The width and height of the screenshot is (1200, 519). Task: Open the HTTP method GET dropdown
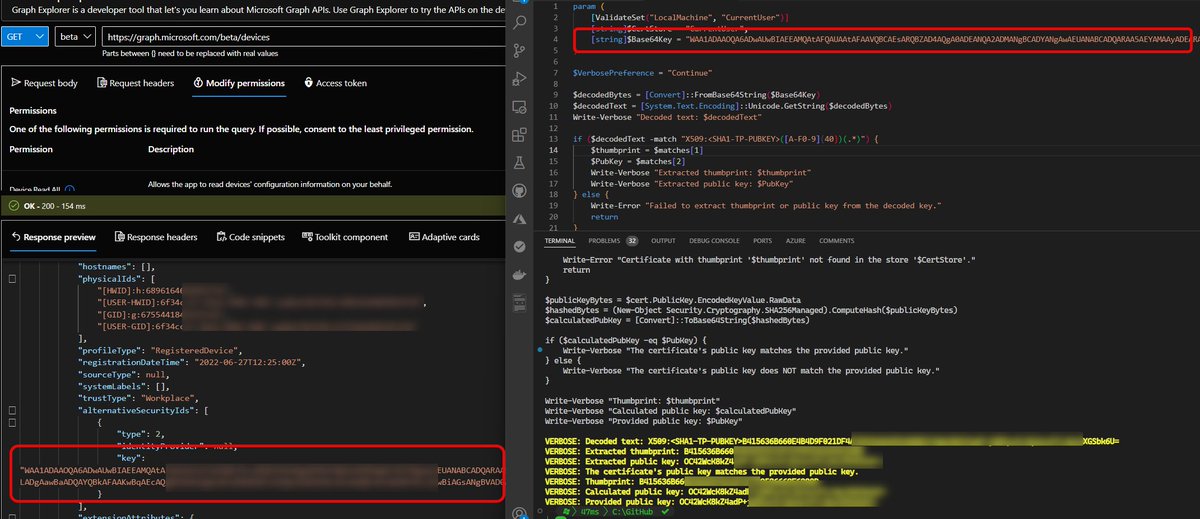pos(25,36)
